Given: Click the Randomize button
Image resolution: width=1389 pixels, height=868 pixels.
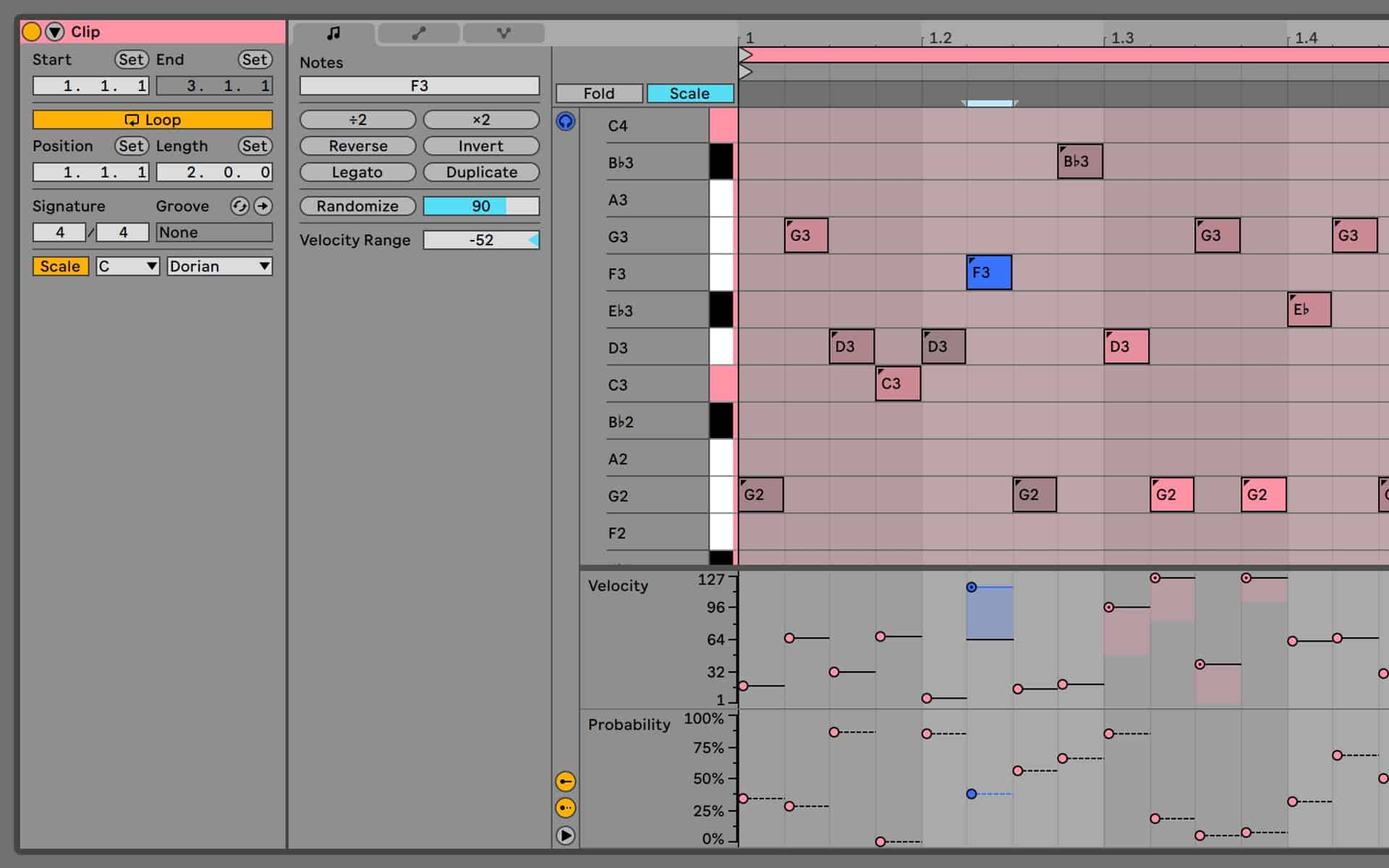Looking at the screenshot, I should point(357,206).
